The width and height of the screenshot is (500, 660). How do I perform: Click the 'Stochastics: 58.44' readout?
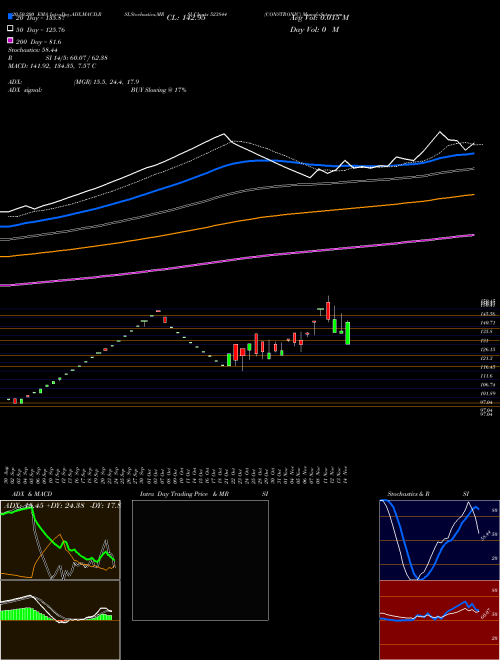point(33,50)
